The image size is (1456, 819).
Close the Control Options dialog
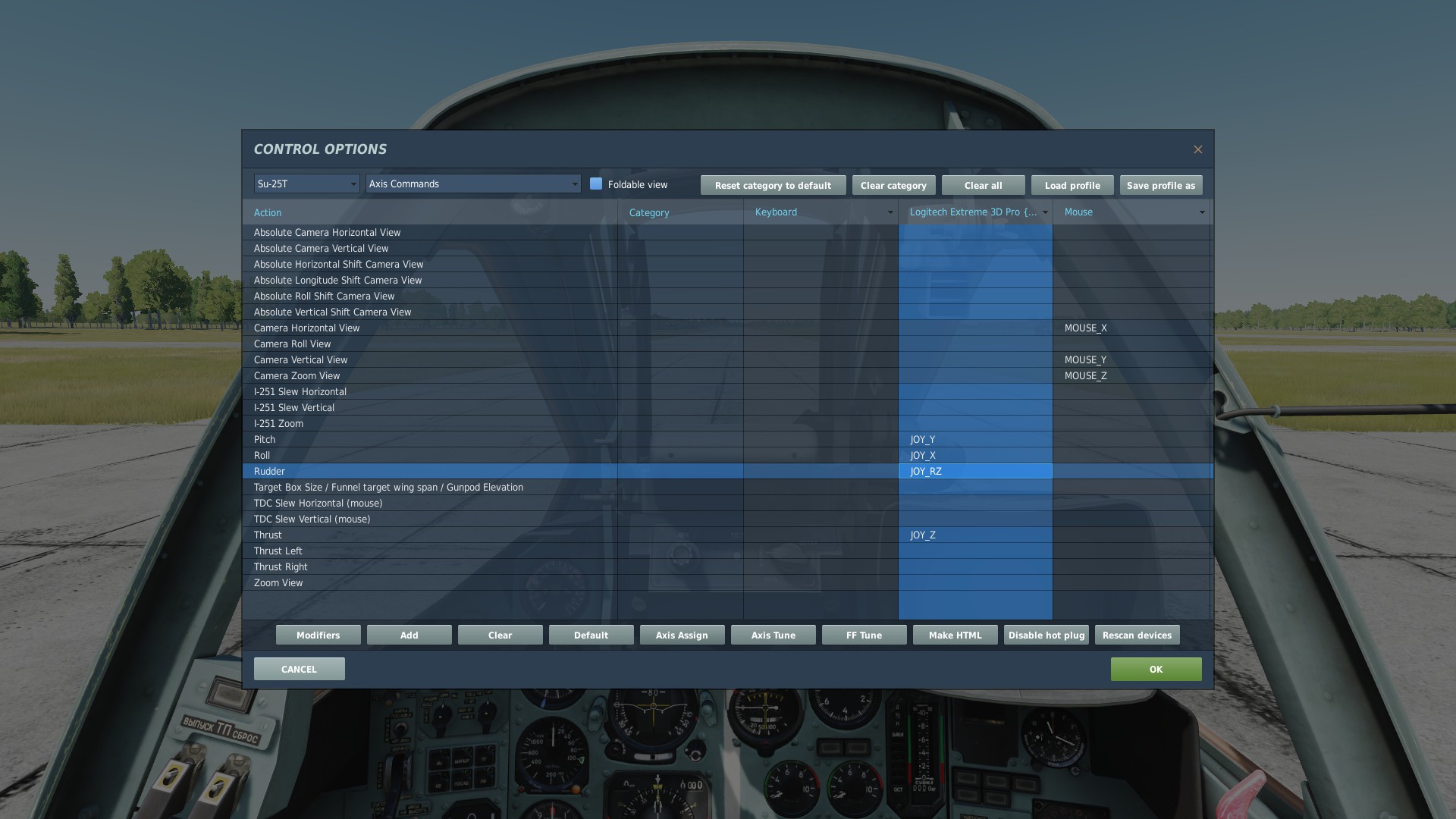point(1197,149)
